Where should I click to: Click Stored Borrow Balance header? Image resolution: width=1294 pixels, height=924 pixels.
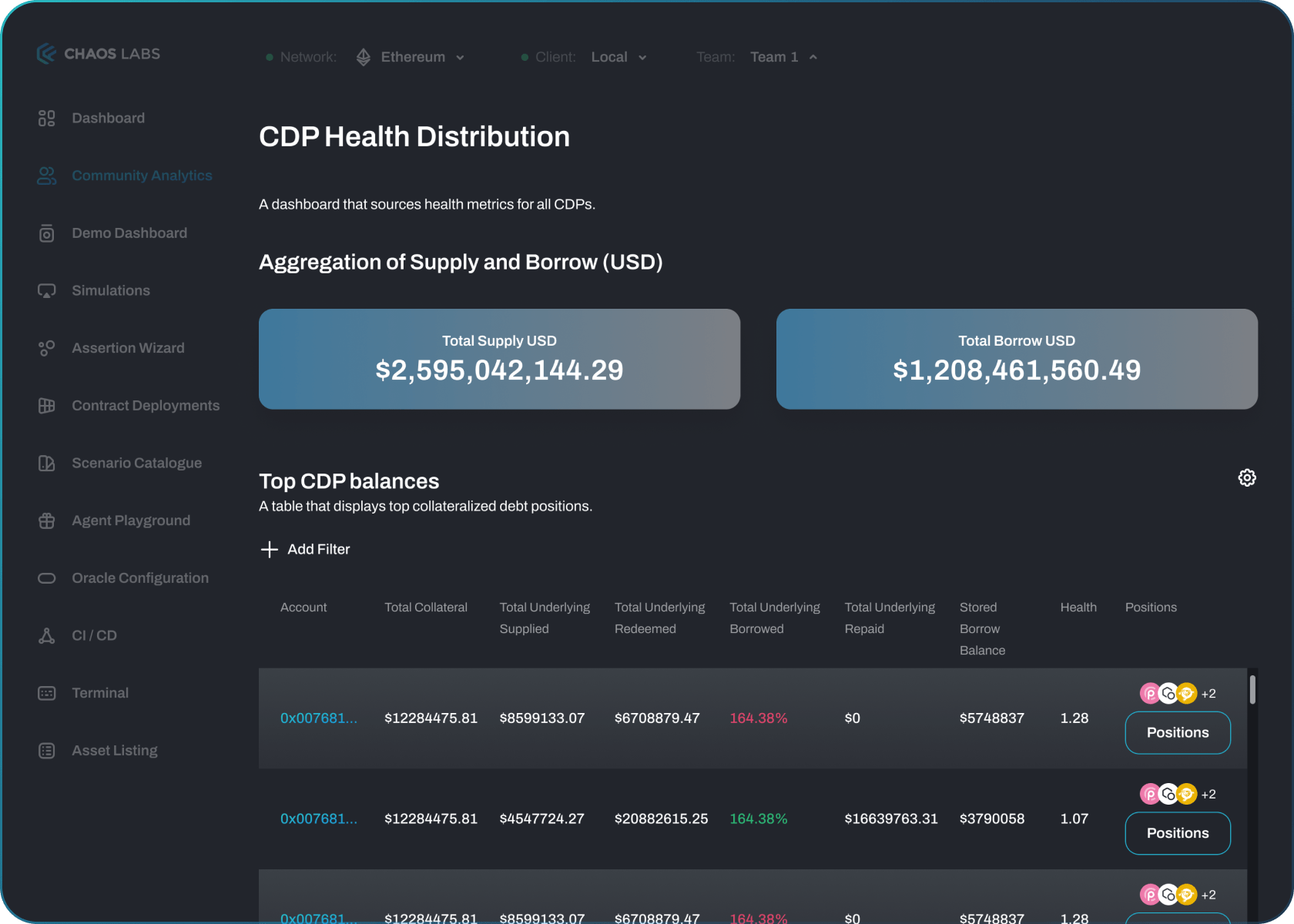click(982, 629)
